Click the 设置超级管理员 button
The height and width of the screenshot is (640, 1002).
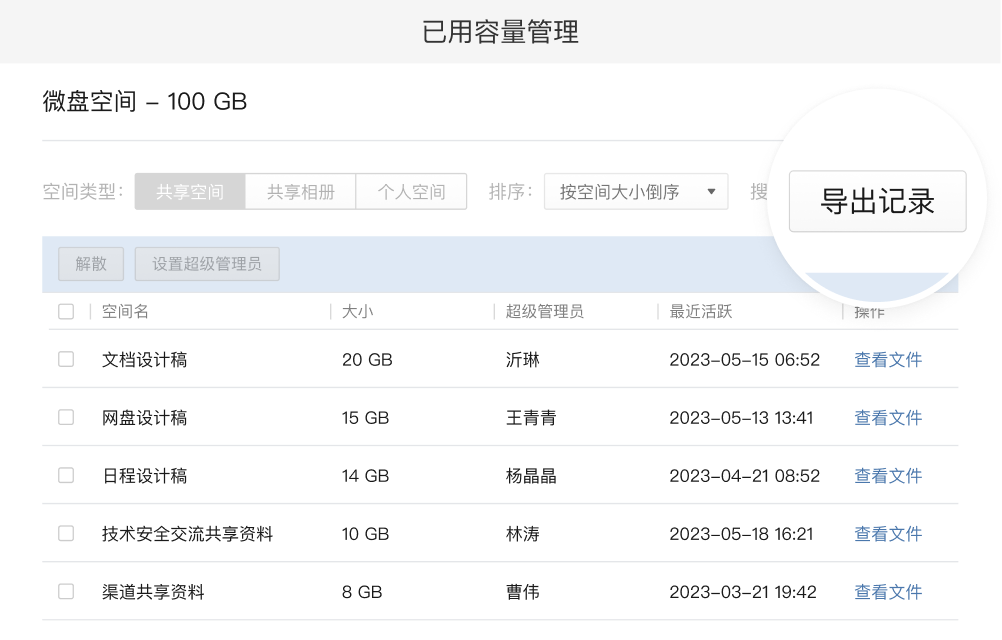(x=207, y=264)
